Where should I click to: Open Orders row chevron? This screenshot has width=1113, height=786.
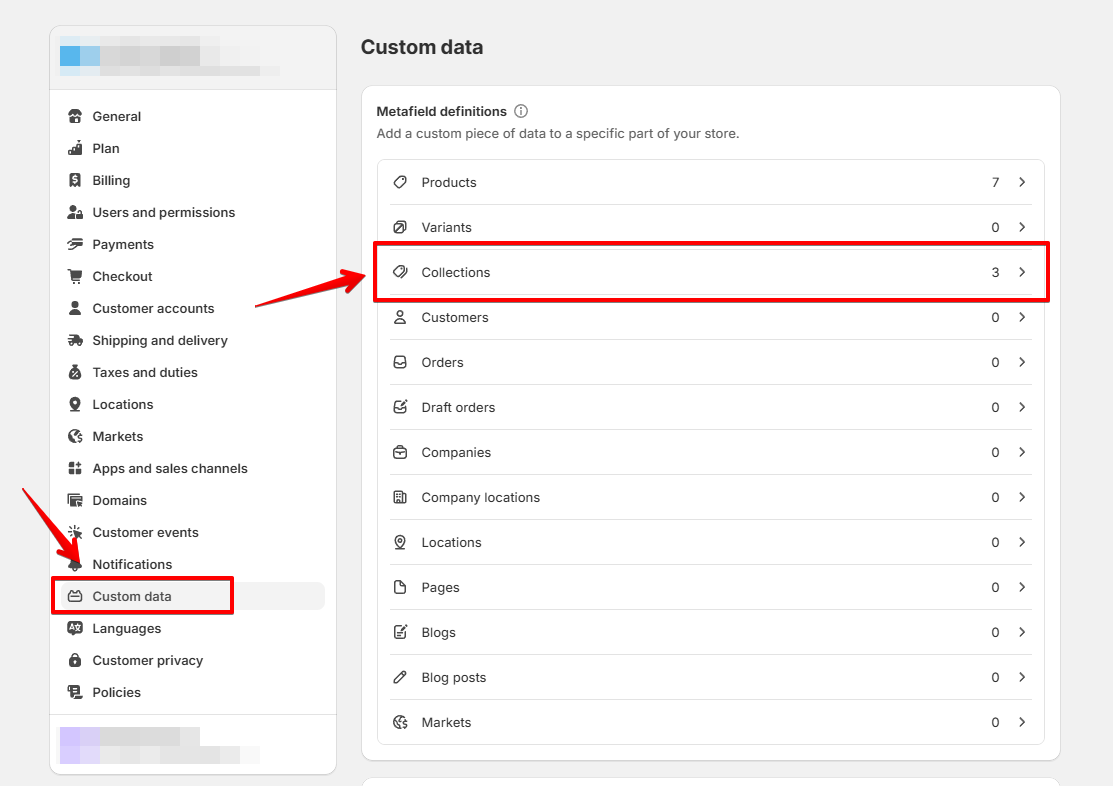click(1022, 362)
